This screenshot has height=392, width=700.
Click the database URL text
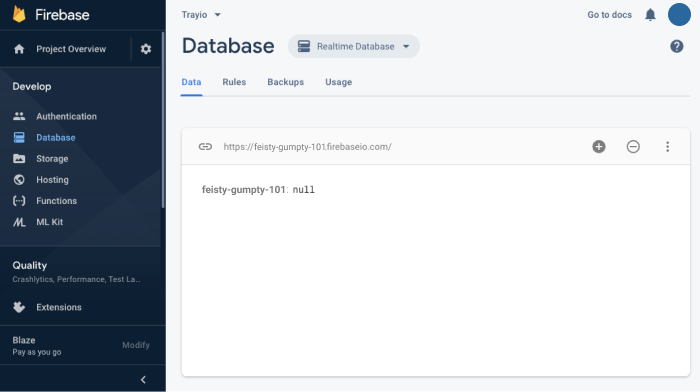pos(308,147)
